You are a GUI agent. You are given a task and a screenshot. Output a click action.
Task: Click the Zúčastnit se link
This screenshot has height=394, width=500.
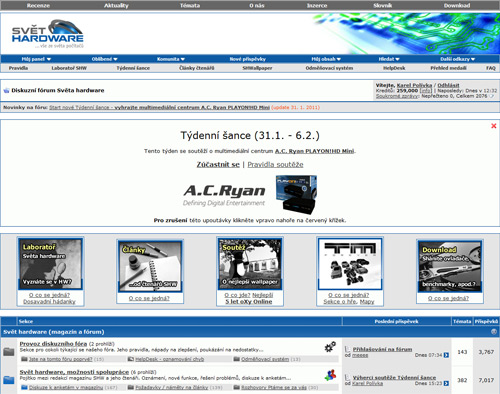(218, 164)
